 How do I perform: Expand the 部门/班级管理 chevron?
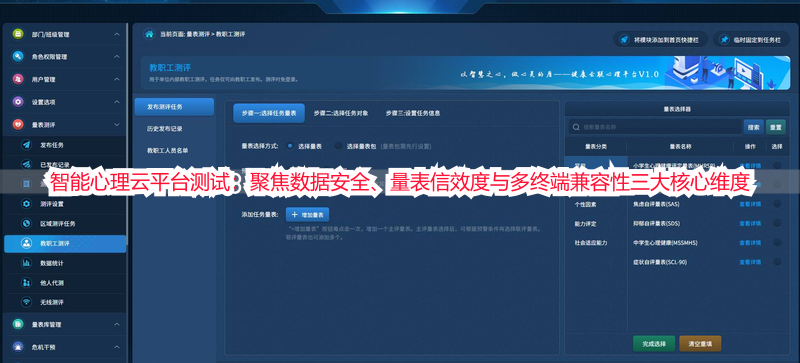point(117,34)
